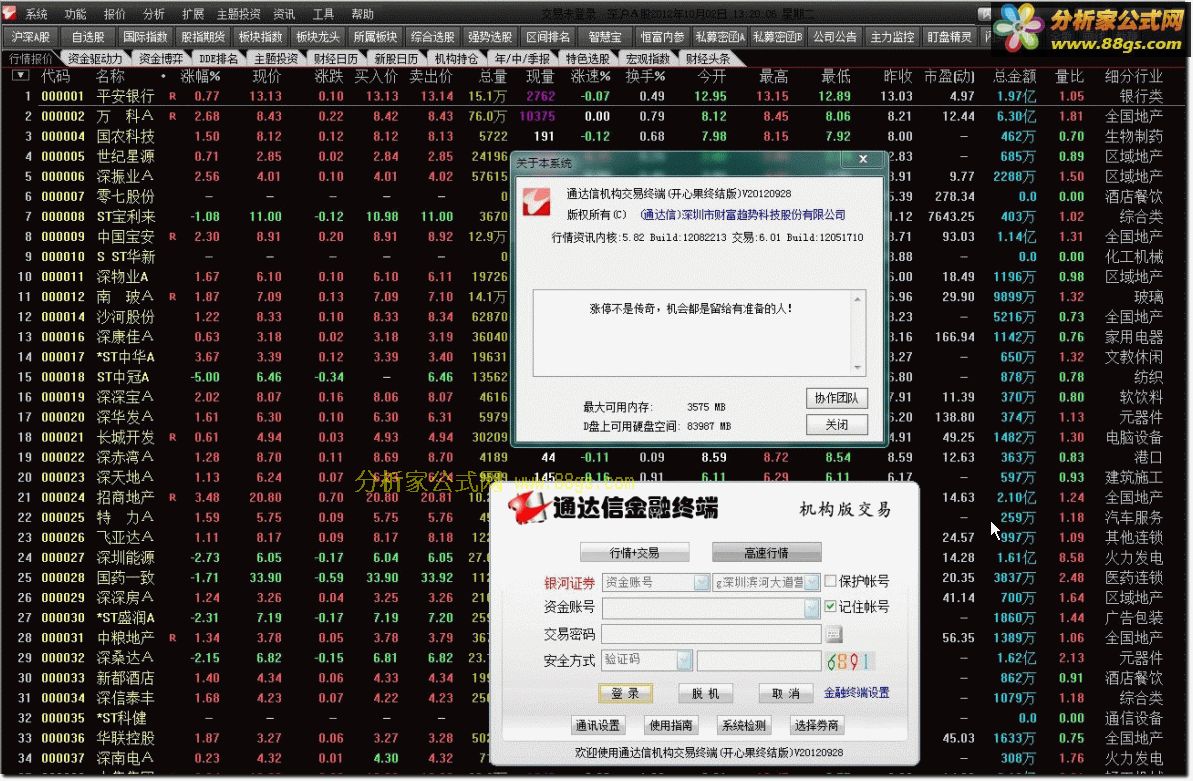Click 使用指南 button
1193x781 pixels.
click(670, 725)
